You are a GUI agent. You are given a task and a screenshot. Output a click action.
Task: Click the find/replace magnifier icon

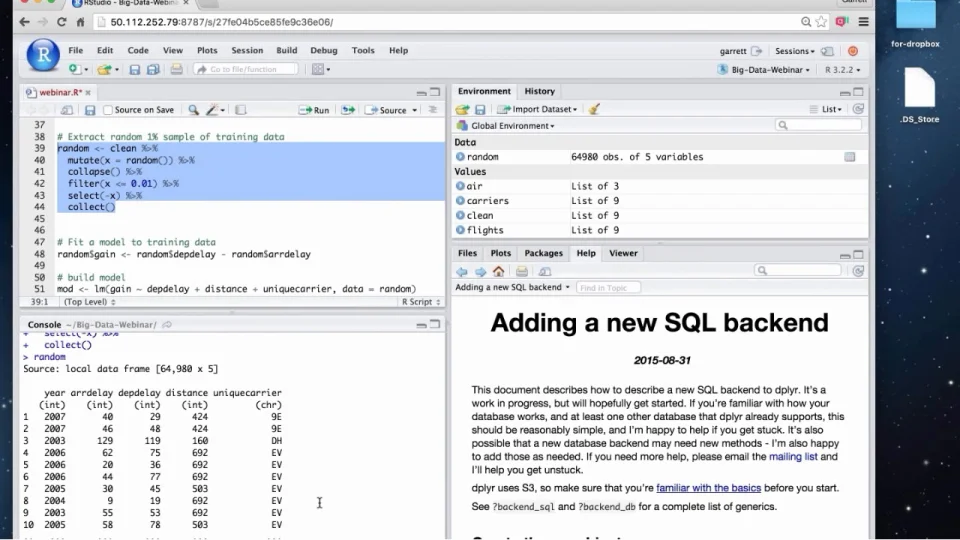coord(193,110)
